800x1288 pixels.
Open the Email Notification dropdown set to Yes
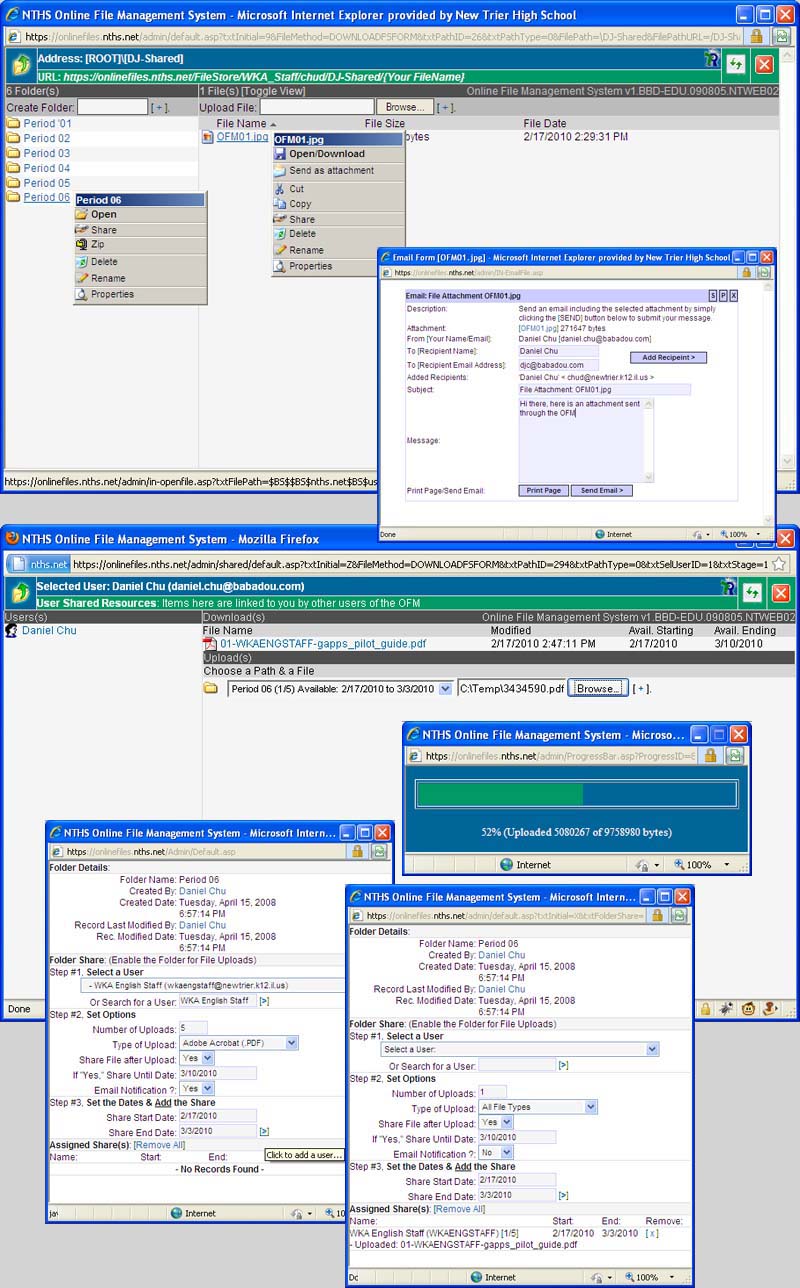197,1088
